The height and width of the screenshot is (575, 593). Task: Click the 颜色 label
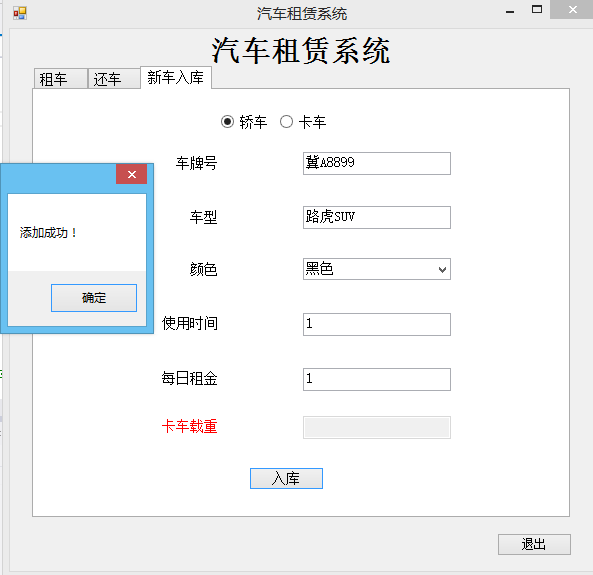tap(203, 269)
